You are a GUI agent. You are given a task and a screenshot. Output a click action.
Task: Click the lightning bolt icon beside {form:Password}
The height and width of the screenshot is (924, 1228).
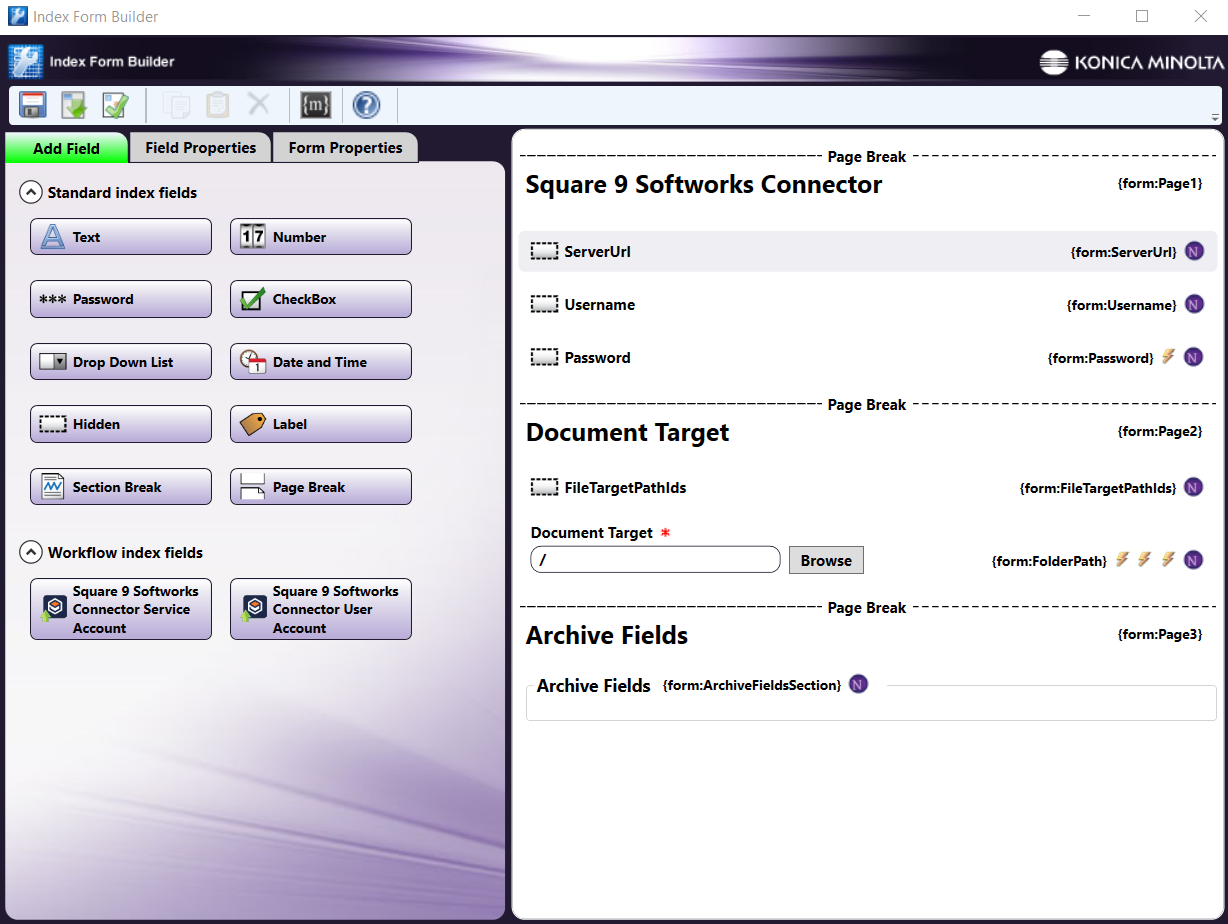click(1168, 356)
